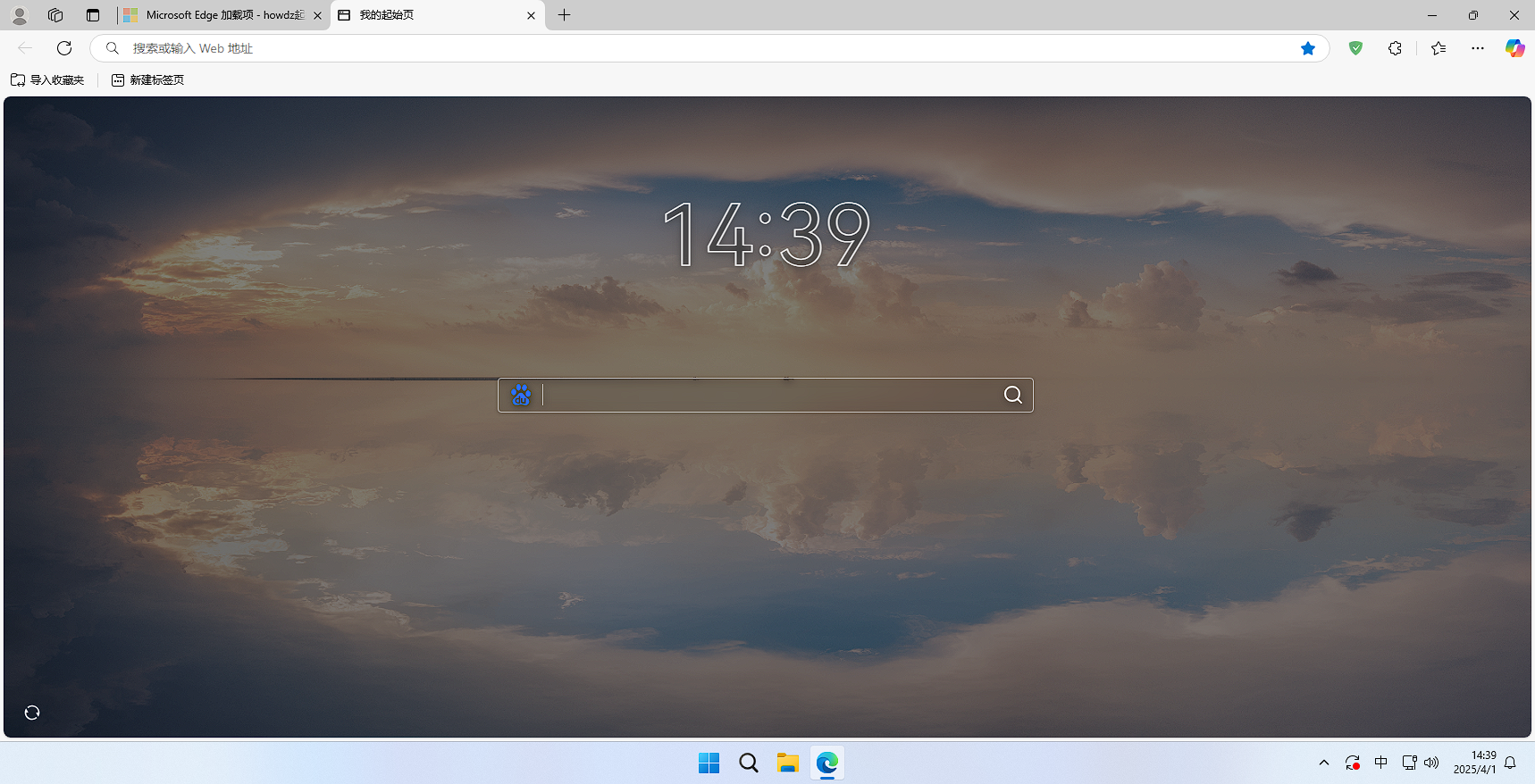Open 新建标签页 bookmark in favorites bar
Image resolution: width=1535 pixels, height=784 pixels.
147,79
